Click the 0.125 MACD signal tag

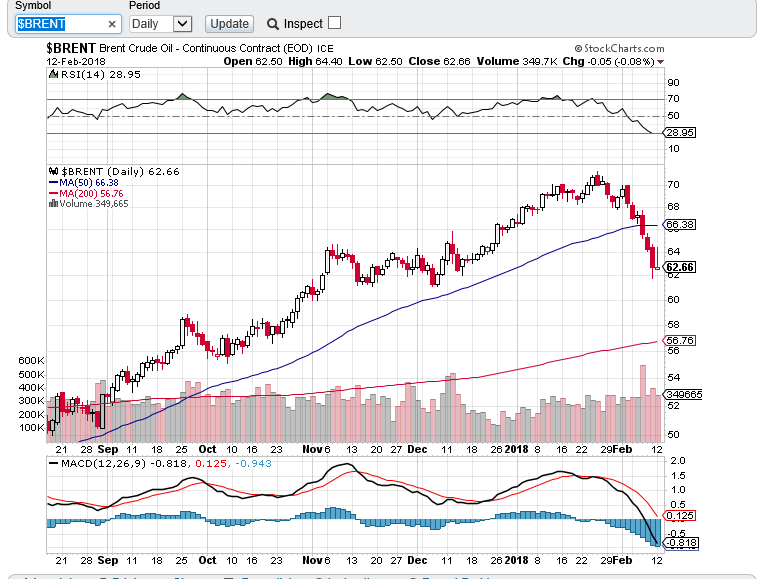tap(679, 515)
